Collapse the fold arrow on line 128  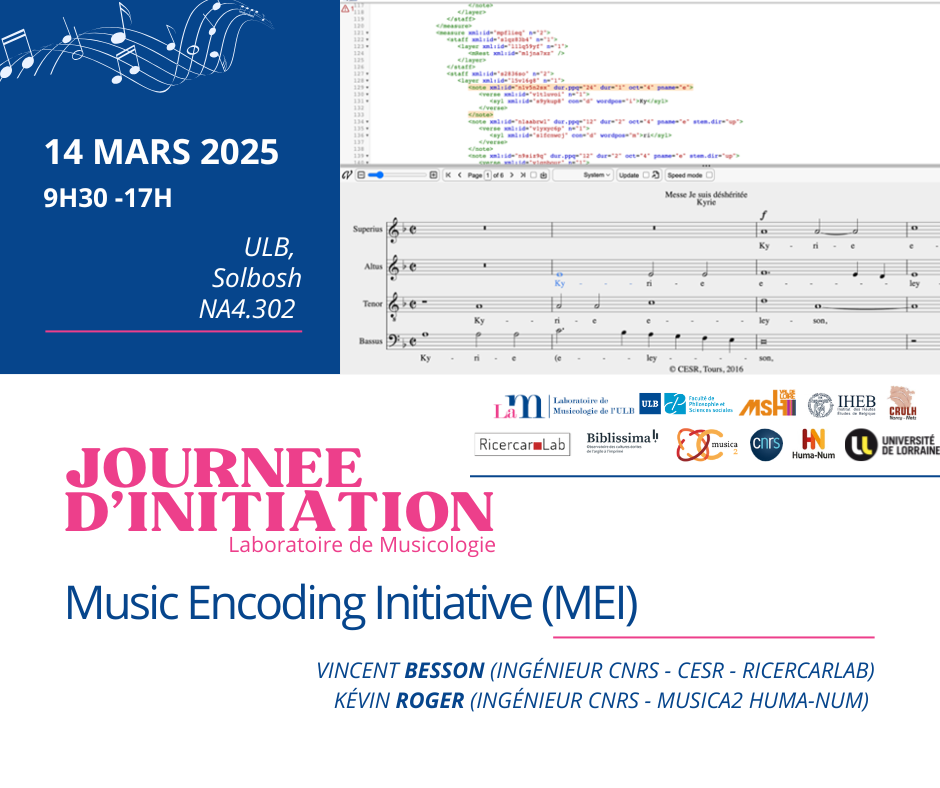[x=367, y=80]
